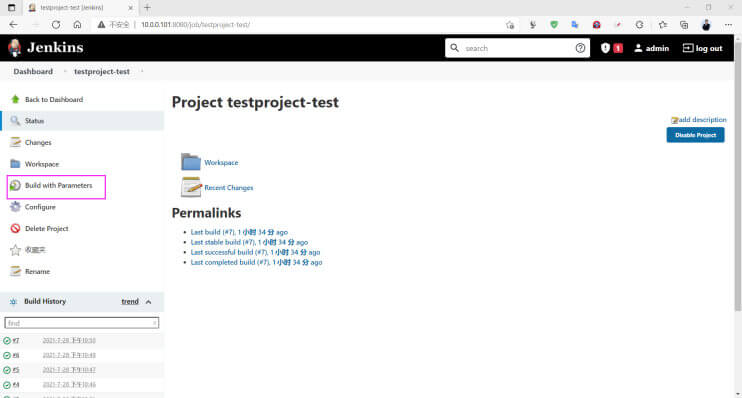The height and width of the screenshot is (398, 742).
Task: Click the admin user link
Action: (652, 48)
